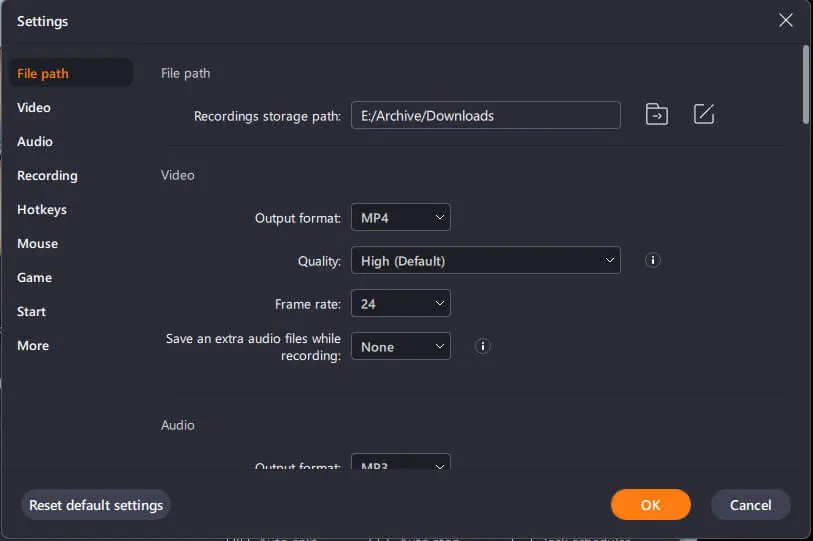
Task: Open the Quality High (Default) dropdown
Action: 486,260
